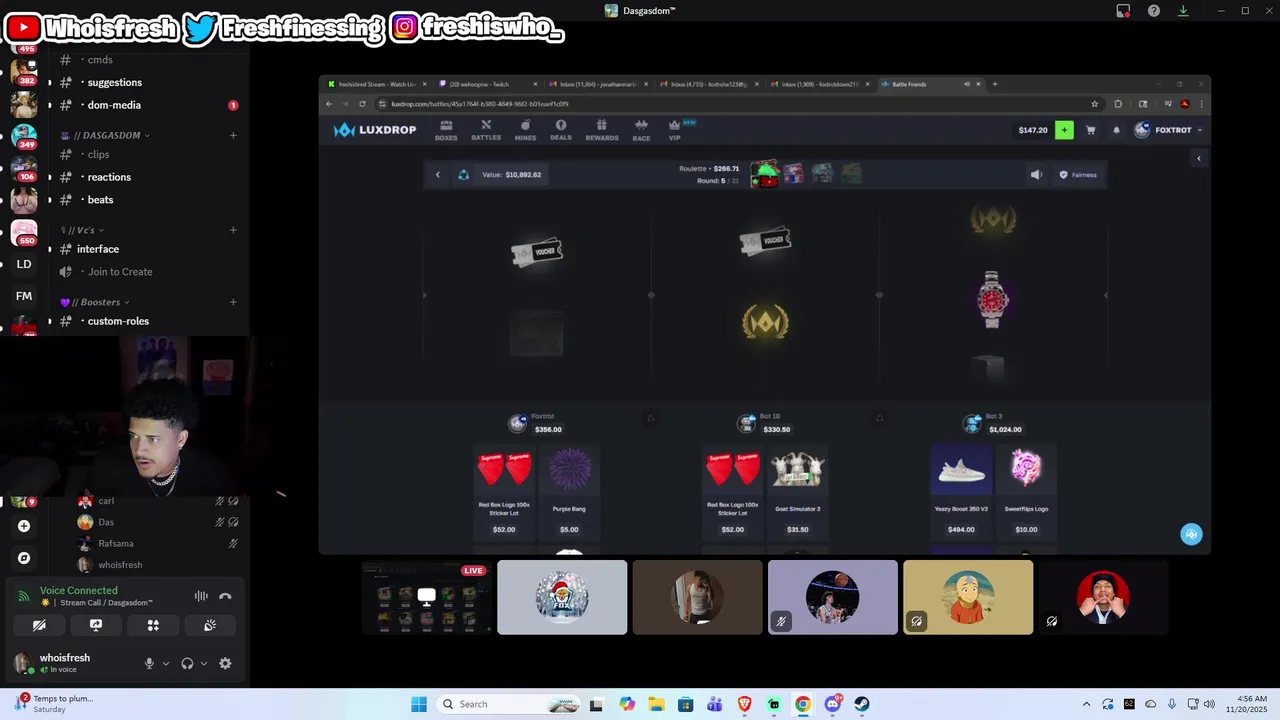Switch to the wehoopinc Twitch tab

(485, 84)
